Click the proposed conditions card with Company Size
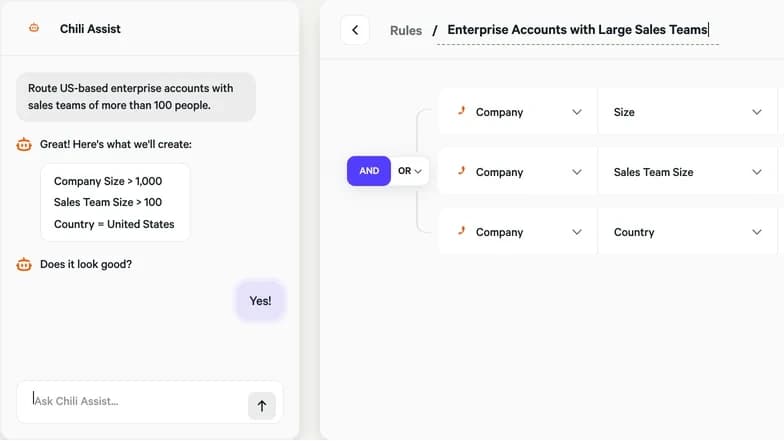 115,202
